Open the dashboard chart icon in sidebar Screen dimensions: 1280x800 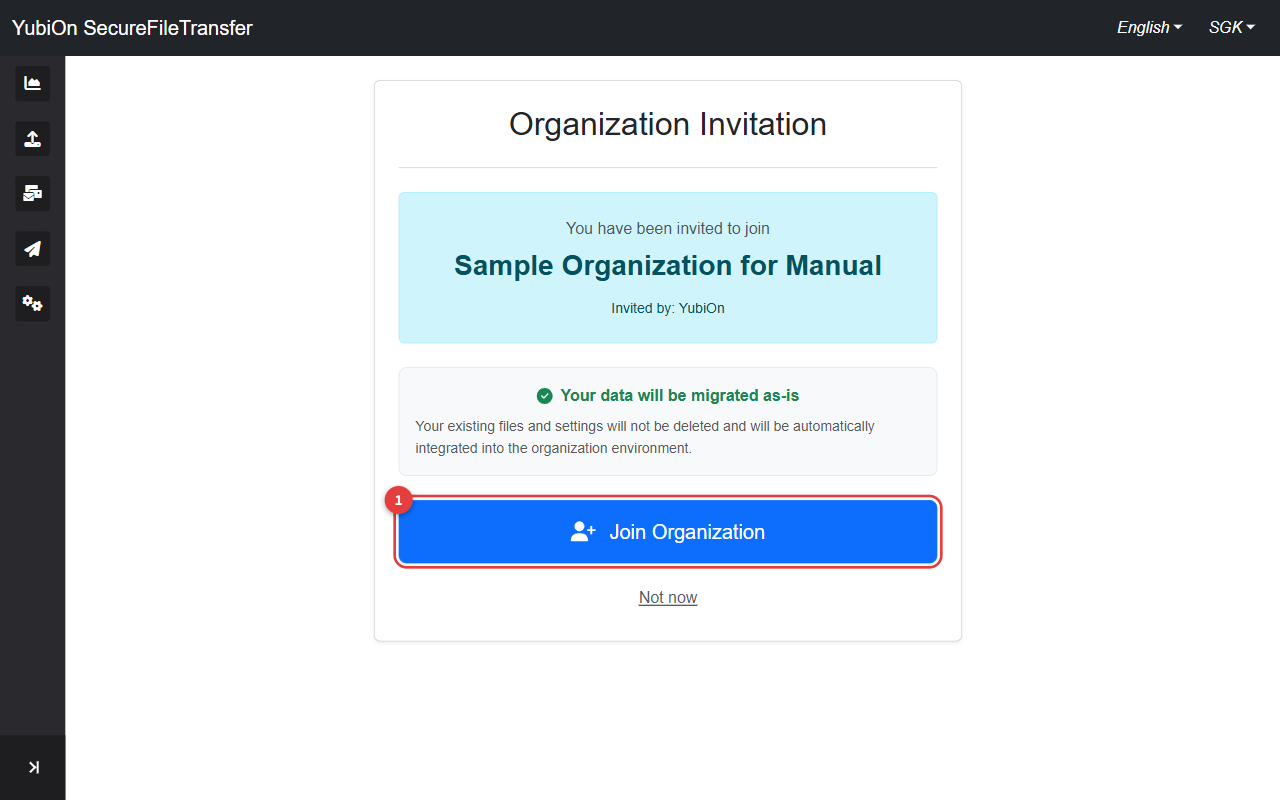click(32, 84)
